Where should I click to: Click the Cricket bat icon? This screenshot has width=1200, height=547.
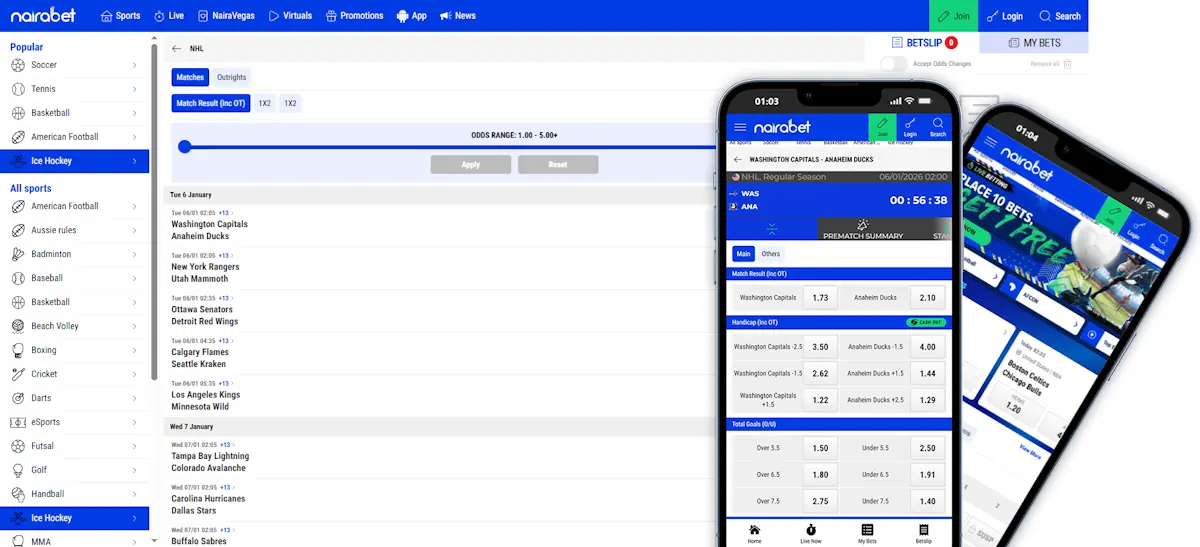pyautogui.click(x=18, y=374)
